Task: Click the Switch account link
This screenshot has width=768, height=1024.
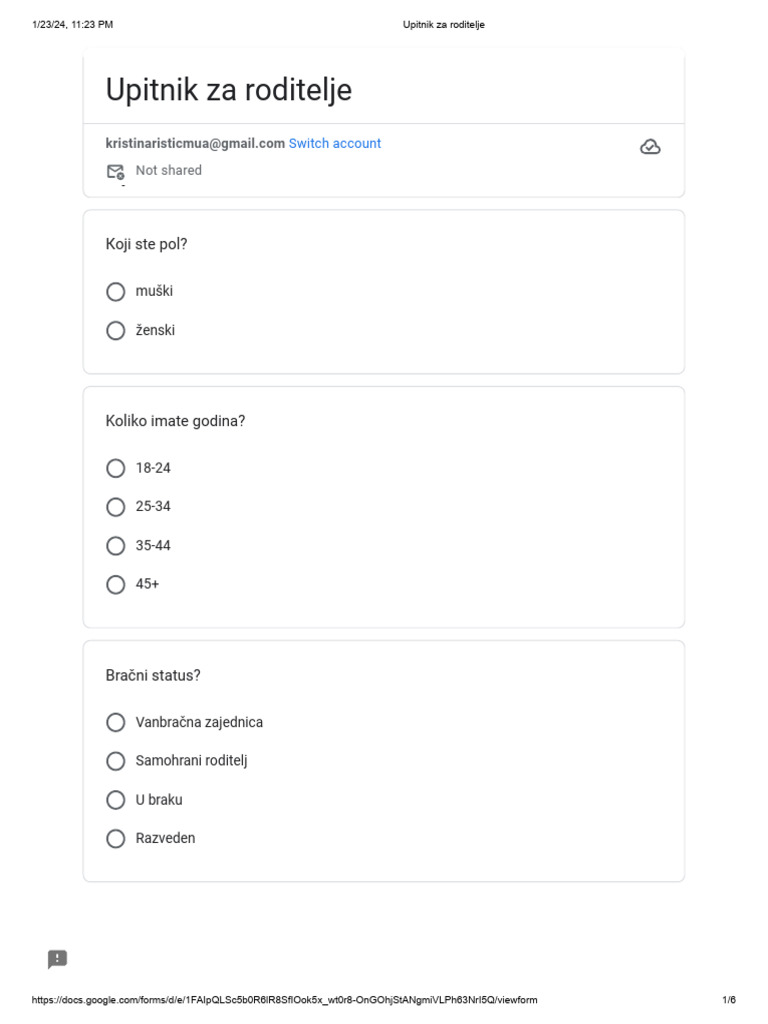Action: pos(335,144)
